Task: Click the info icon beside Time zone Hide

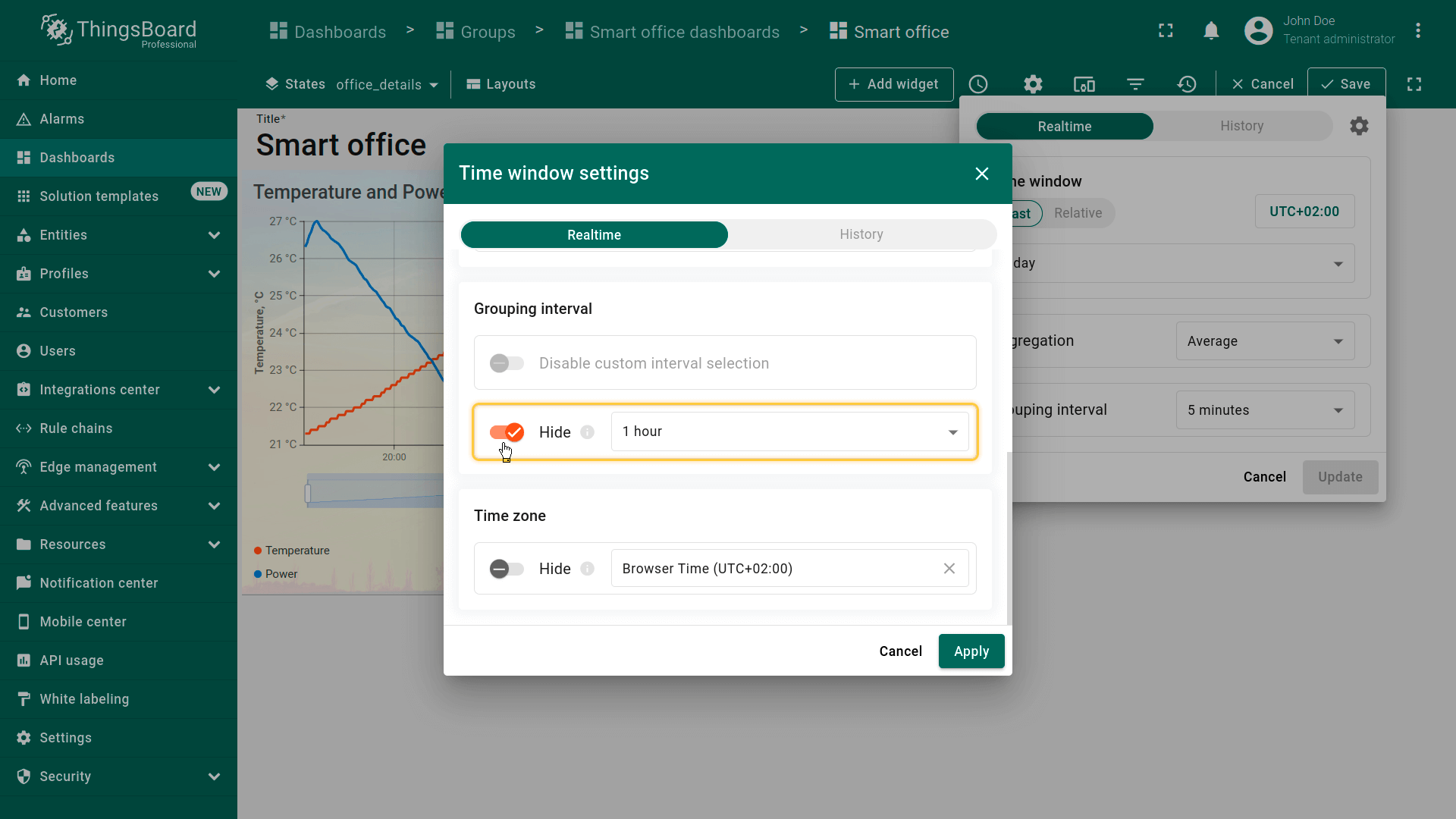Action: pos(587,569)
